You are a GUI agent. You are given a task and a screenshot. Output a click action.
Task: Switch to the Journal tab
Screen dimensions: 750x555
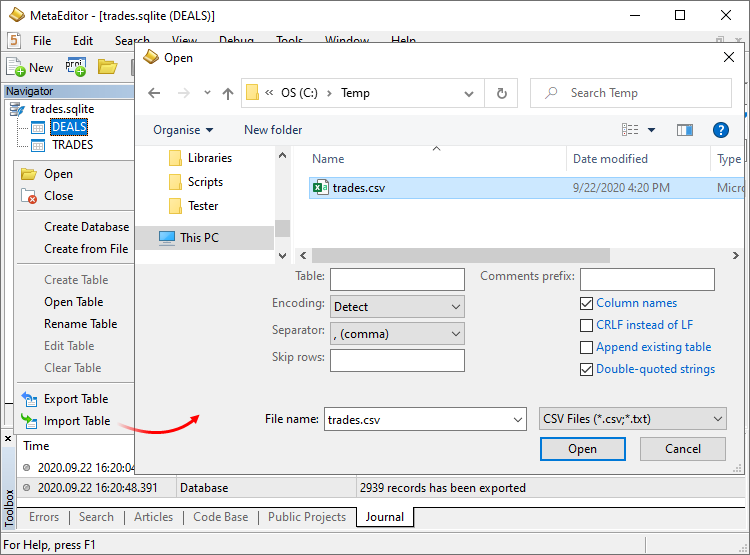(385, 517)
